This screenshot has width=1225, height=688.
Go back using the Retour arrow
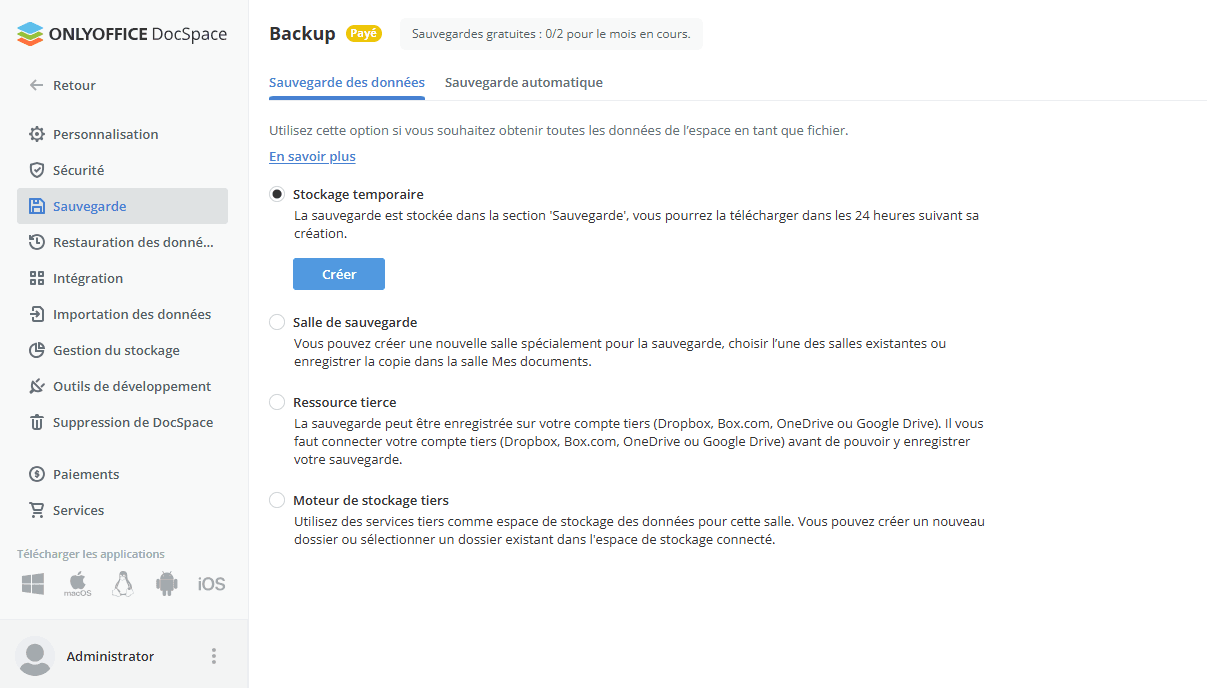[x=37, y=85]
